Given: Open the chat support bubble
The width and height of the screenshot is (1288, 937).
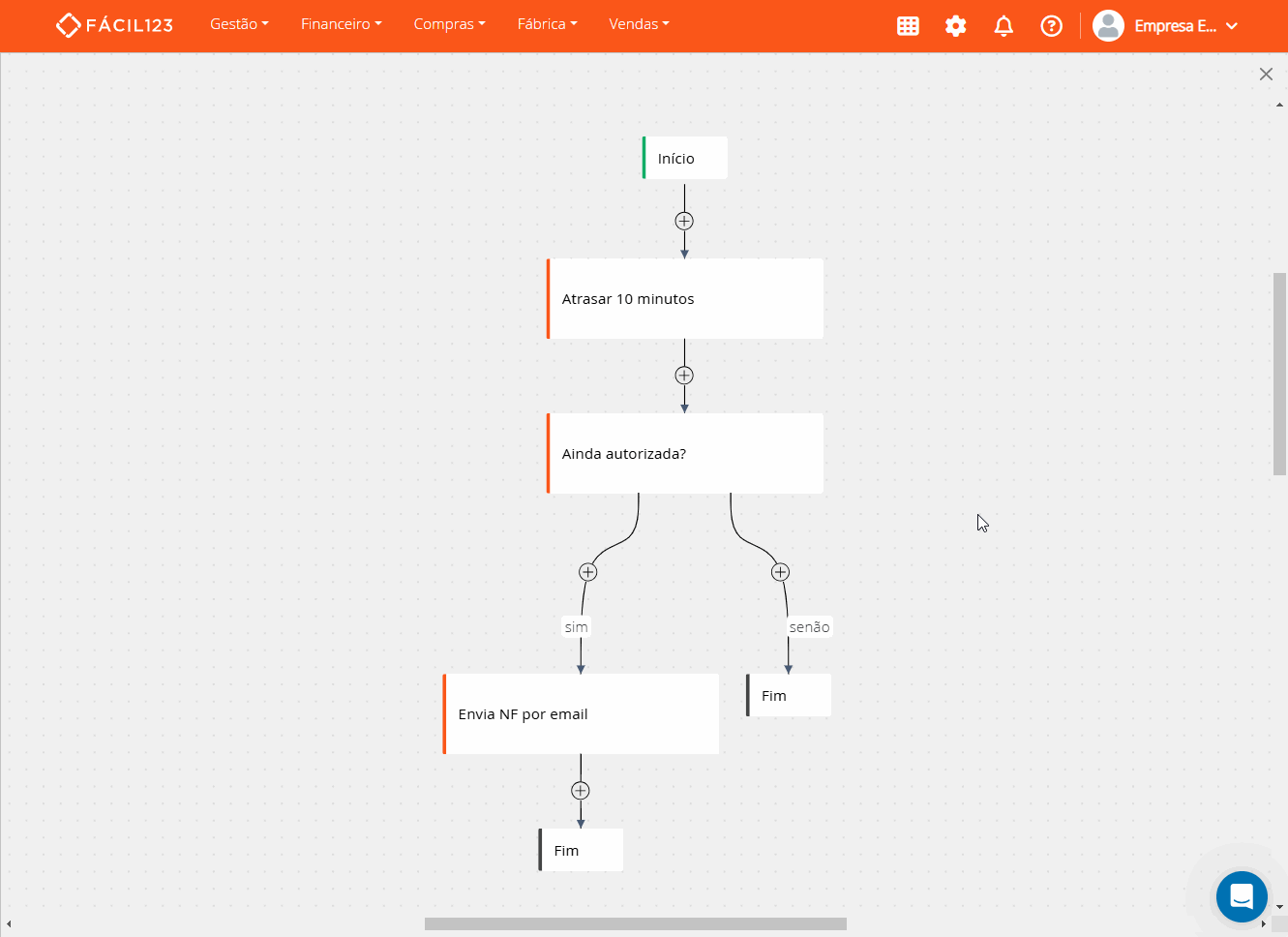Looking at the screenshot, I should tap(1242, 896).
